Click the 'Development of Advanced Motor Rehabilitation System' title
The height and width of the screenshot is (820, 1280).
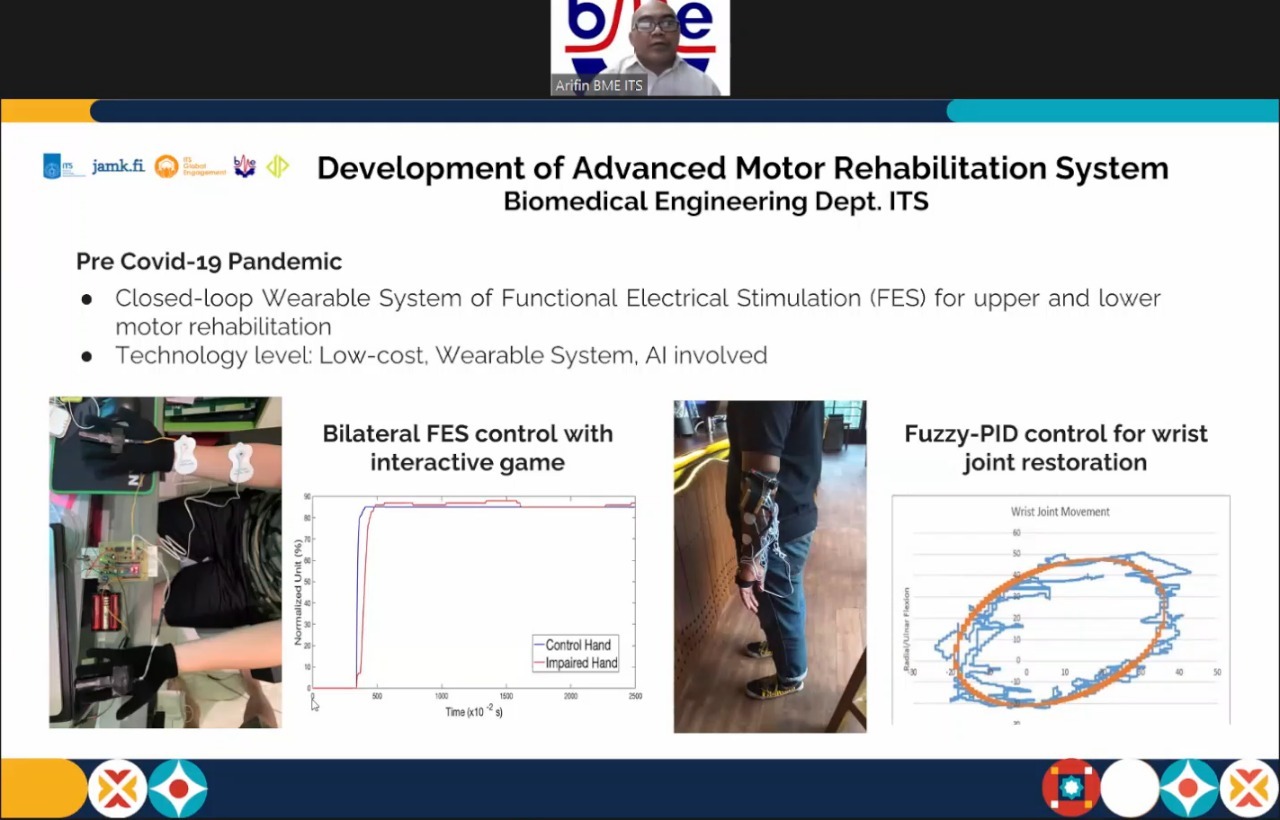click(742, 168)
